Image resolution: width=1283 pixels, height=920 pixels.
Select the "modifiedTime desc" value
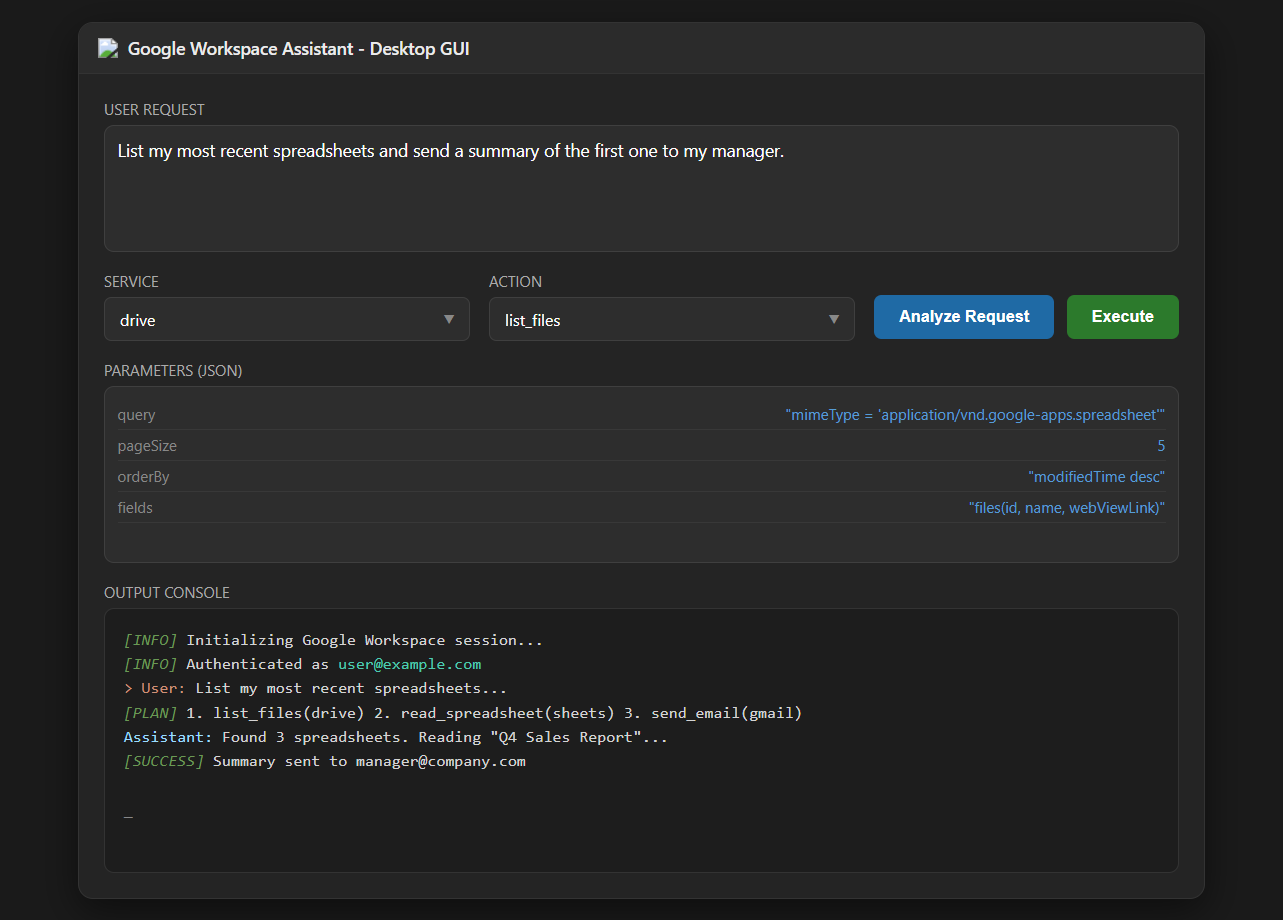point(1097,477)
